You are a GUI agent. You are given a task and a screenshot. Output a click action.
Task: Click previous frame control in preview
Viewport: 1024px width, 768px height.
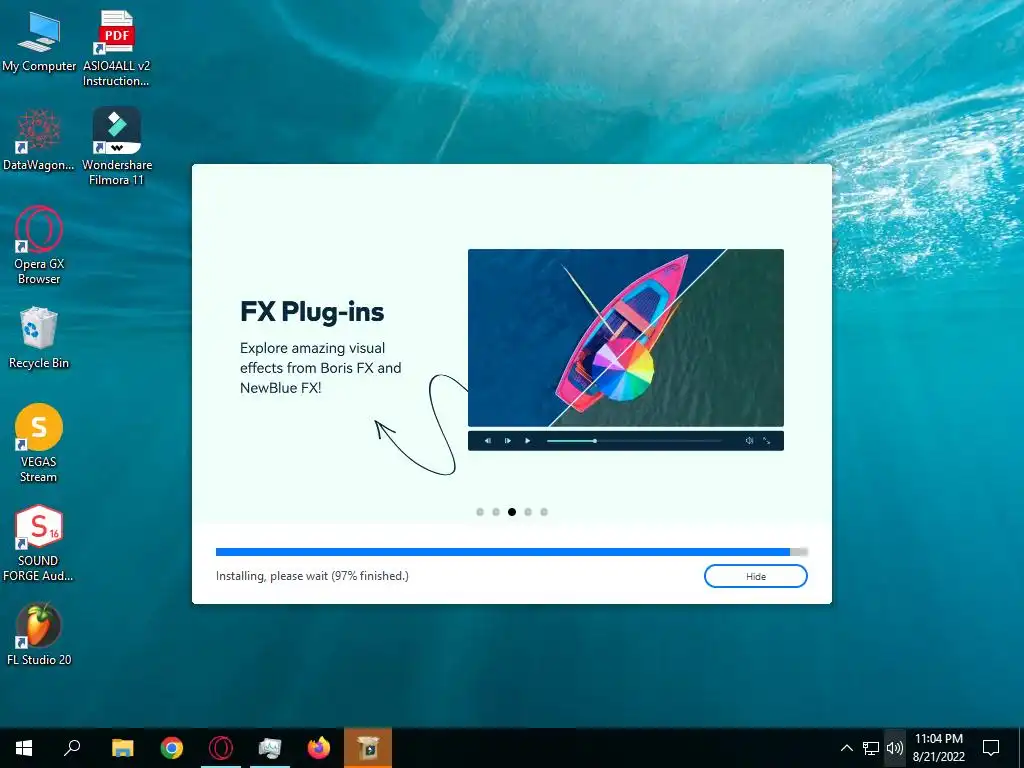pos(488,441)
